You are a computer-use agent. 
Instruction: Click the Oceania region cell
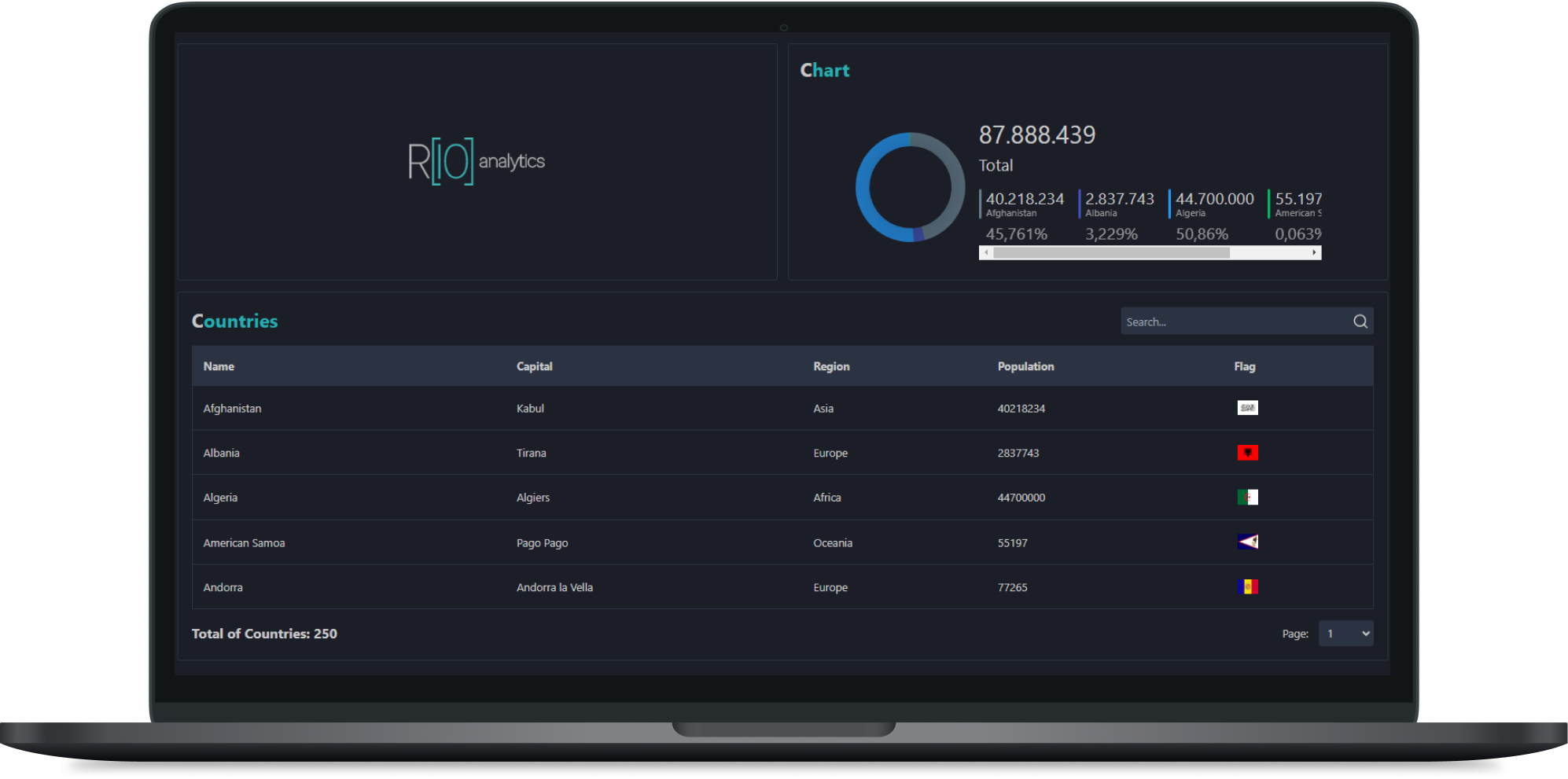[833, 543]
